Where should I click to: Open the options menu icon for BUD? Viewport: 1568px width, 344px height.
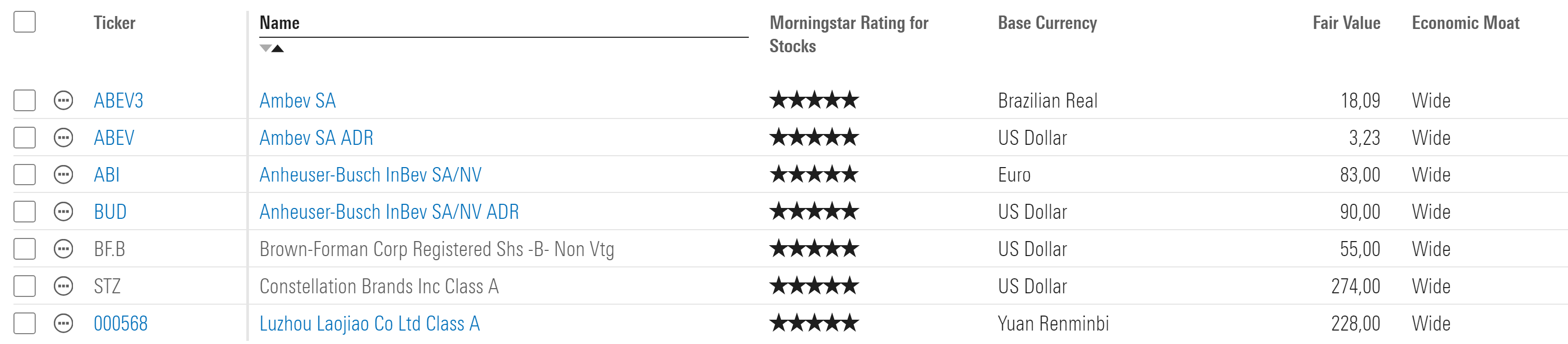pos(63,212)
